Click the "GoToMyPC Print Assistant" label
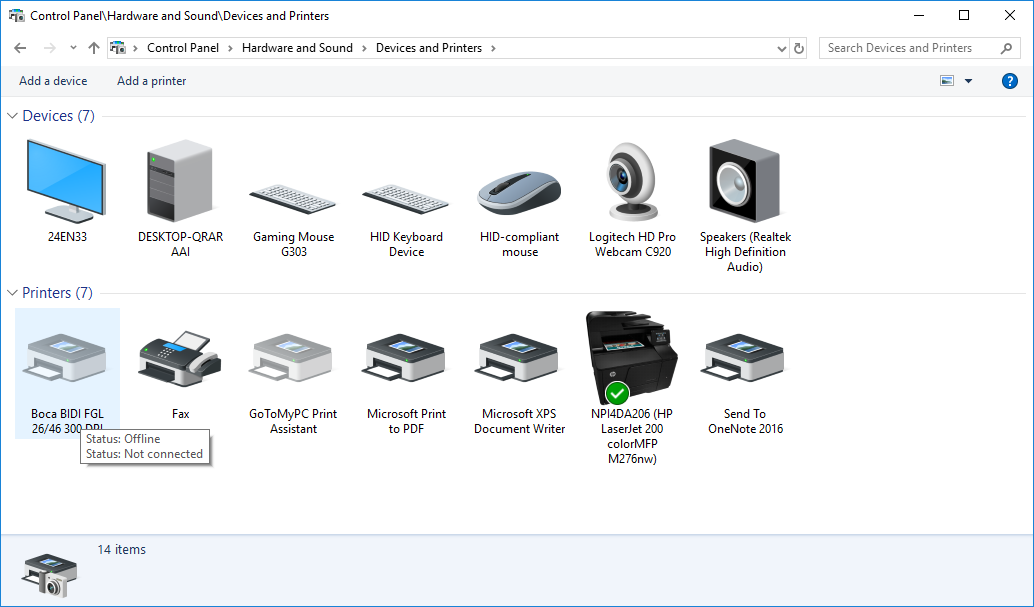The image size is (1034, 607). click(x=293, y=421)
